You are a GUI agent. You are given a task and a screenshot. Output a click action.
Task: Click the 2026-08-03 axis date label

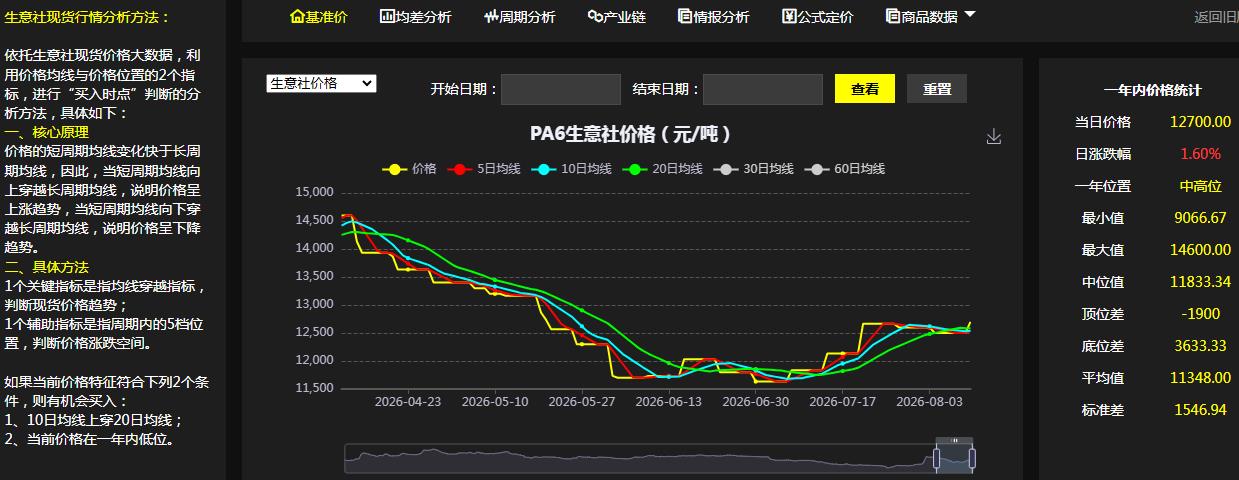pyautogui.click(x=930, y=401)
